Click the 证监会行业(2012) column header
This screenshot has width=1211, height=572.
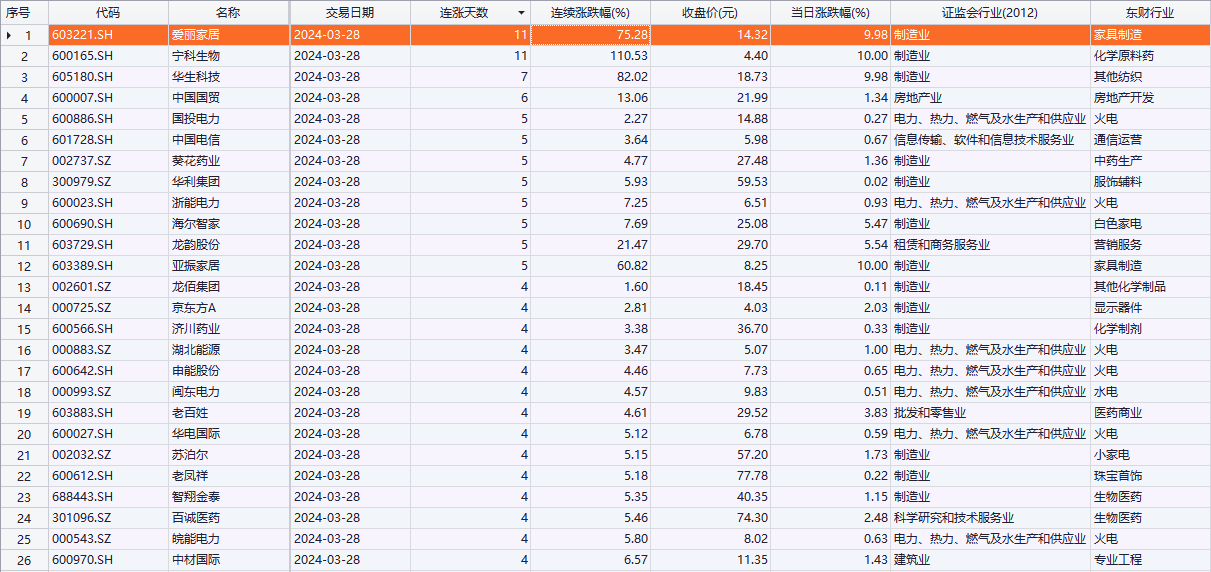pos(989,13)
